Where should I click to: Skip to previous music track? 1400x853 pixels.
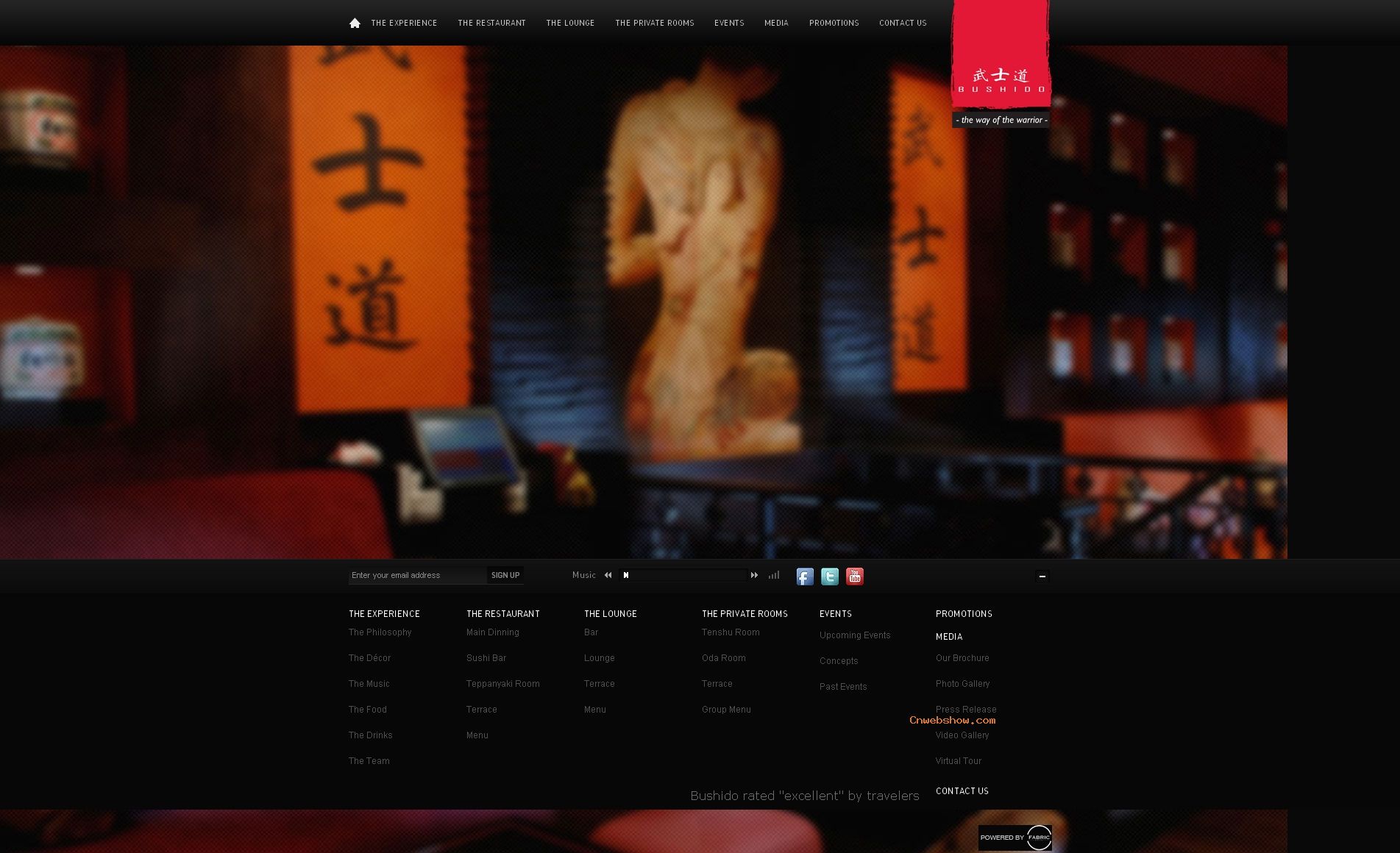pos(608,575)
